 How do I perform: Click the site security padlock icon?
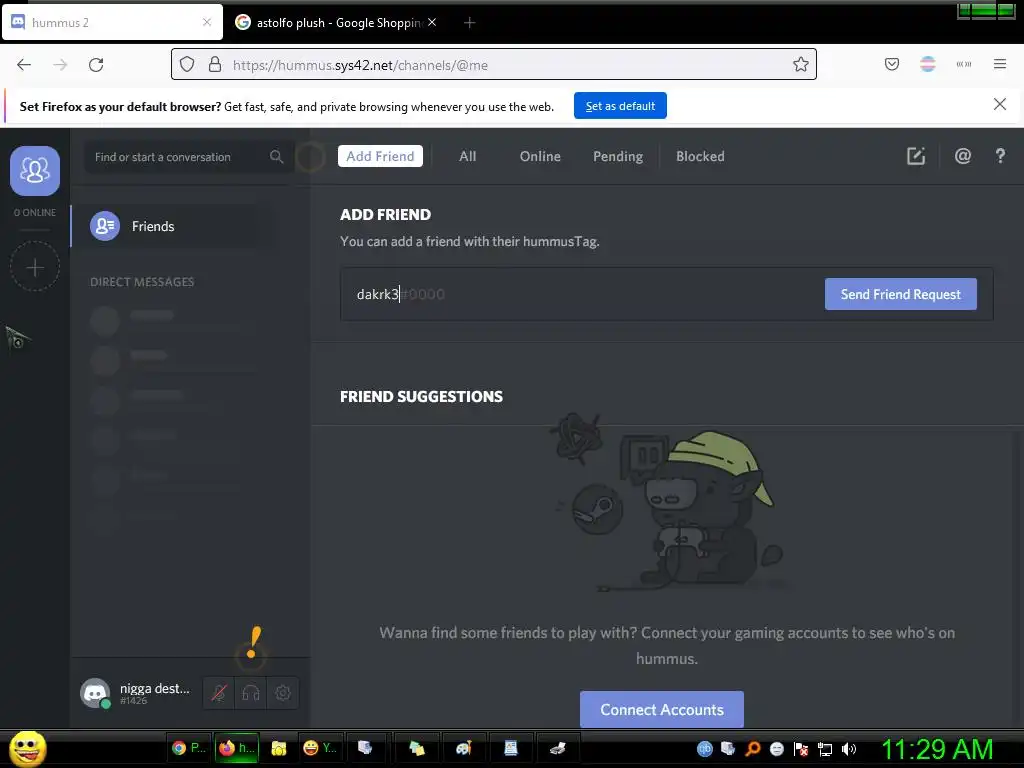tap(214, 65)
